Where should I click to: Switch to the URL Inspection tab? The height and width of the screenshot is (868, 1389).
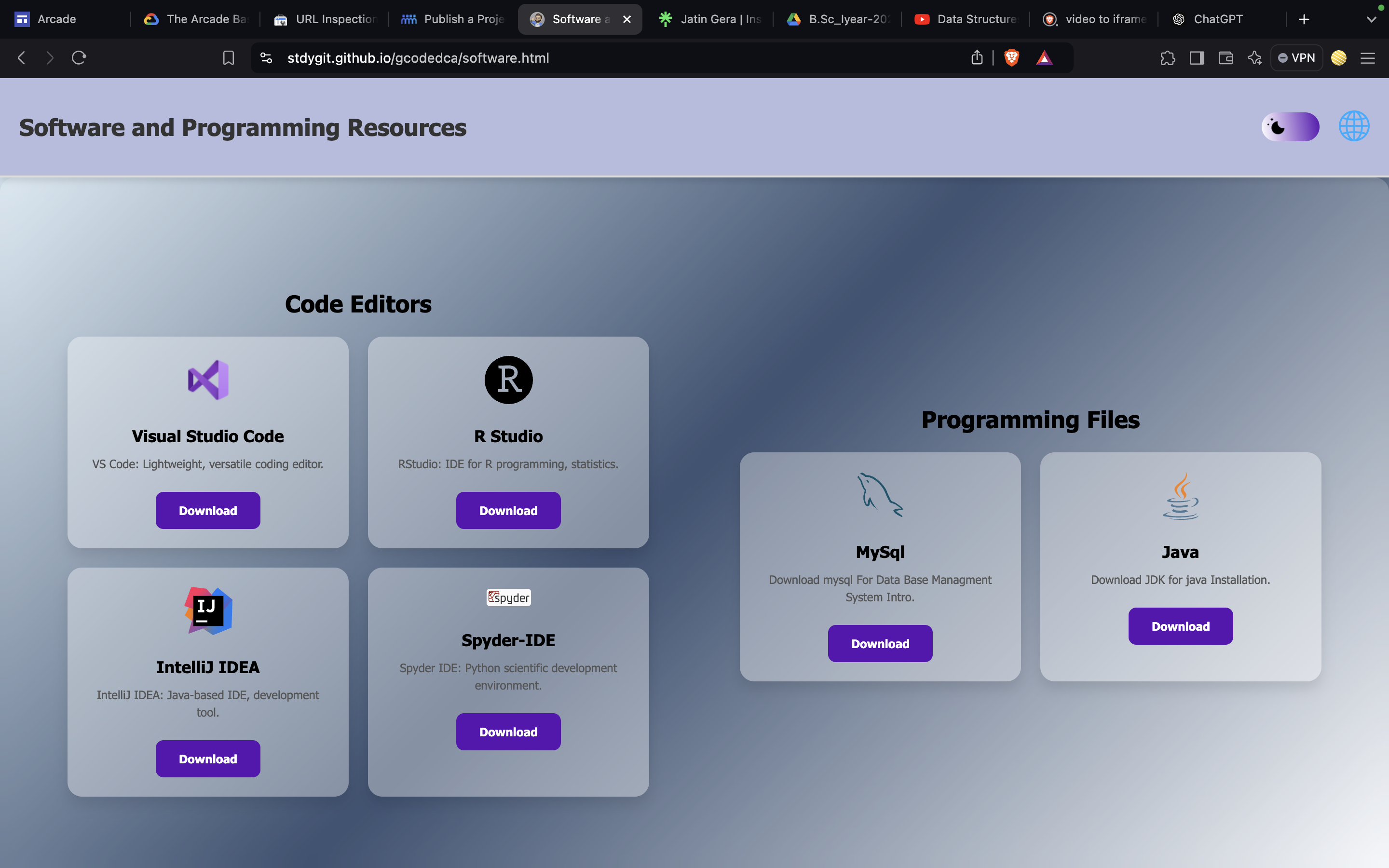324,19
